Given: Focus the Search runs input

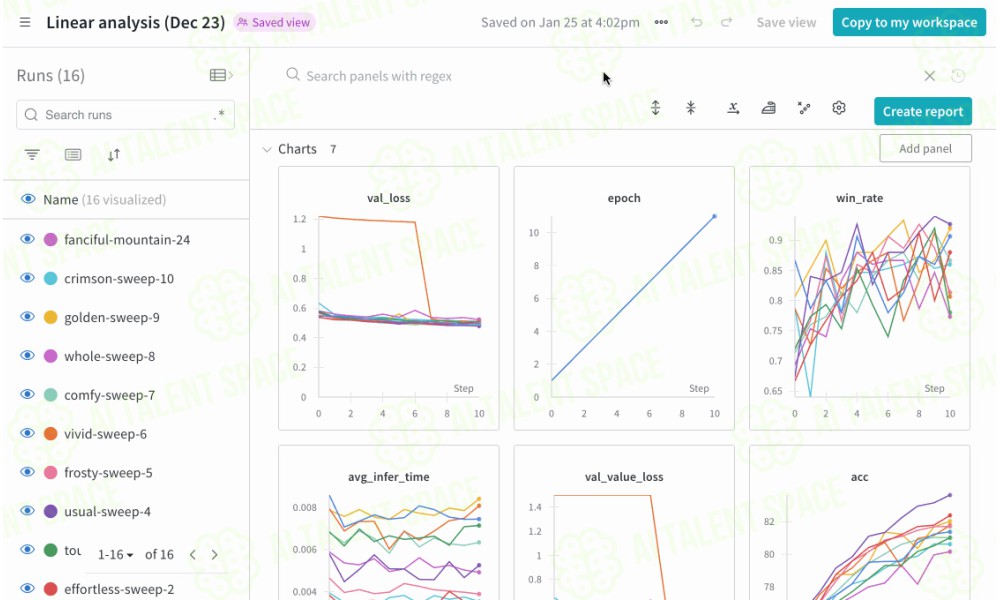Looking at the screenshot, I should [x=125, y=115].
